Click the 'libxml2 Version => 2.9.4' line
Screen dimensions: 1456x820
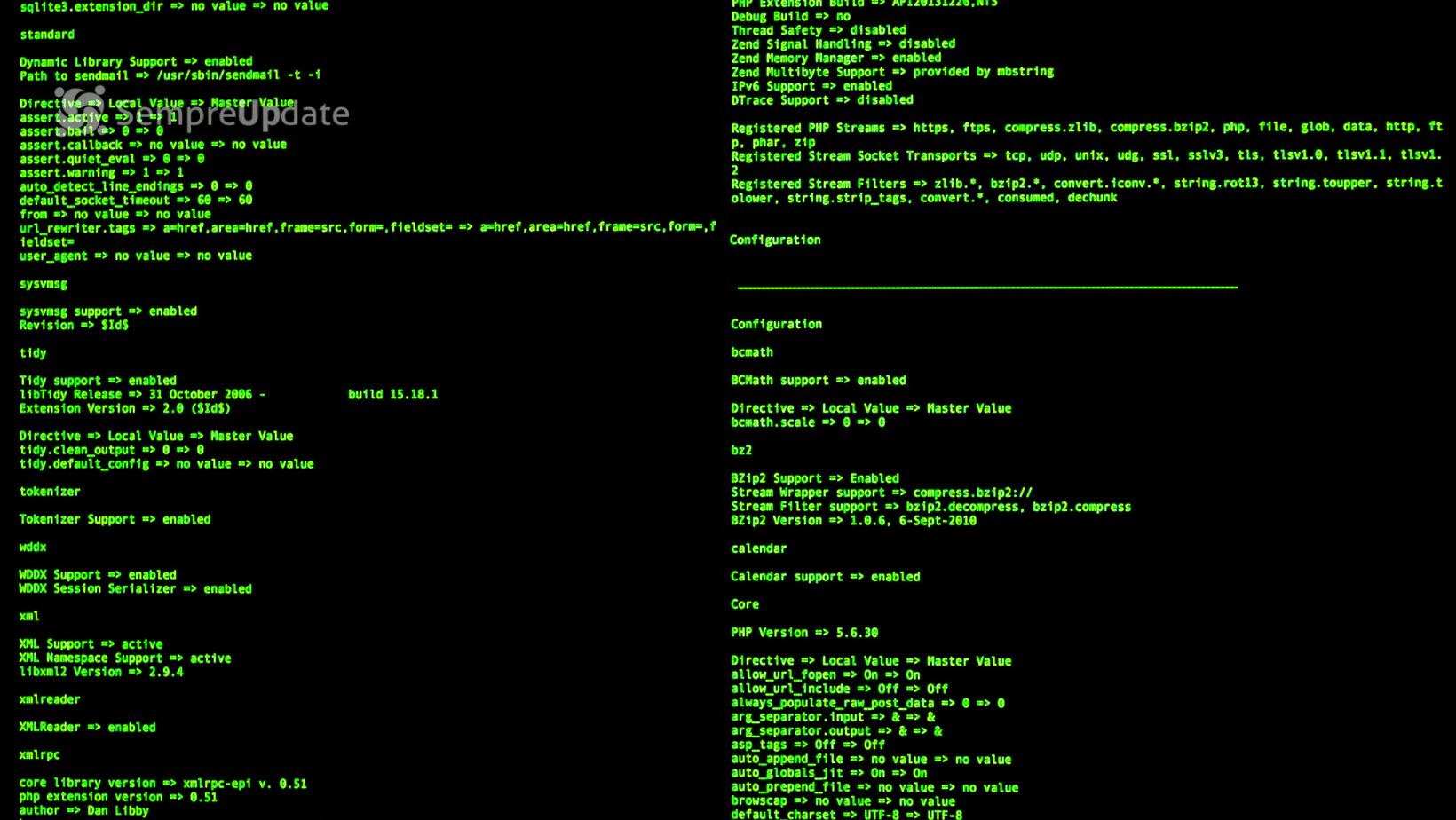[x=101, y=672]
